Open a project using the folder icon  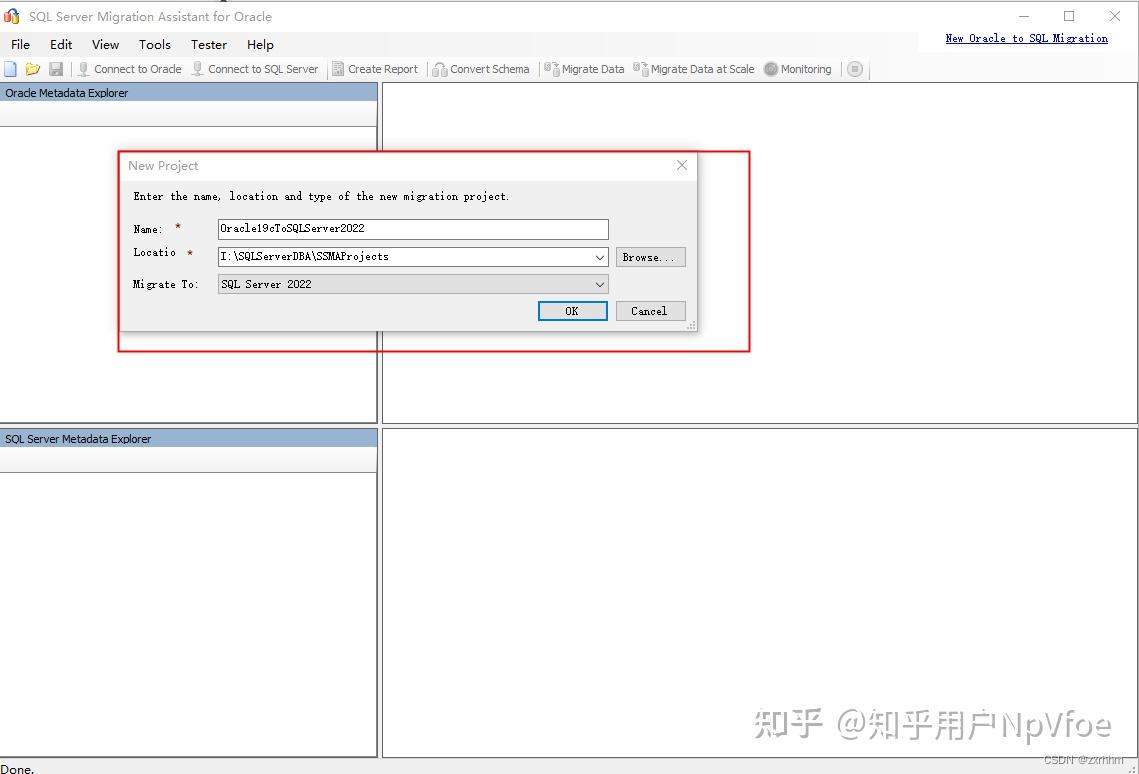tap(33, 69)
